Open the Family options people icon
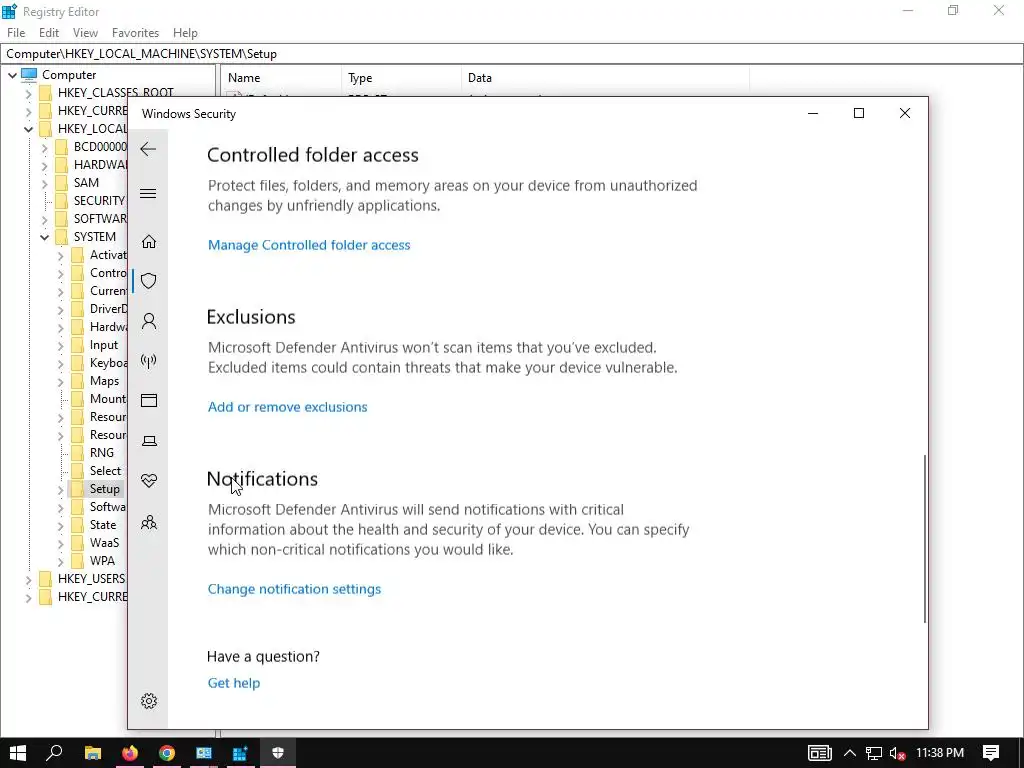 (x=149, y=522)
